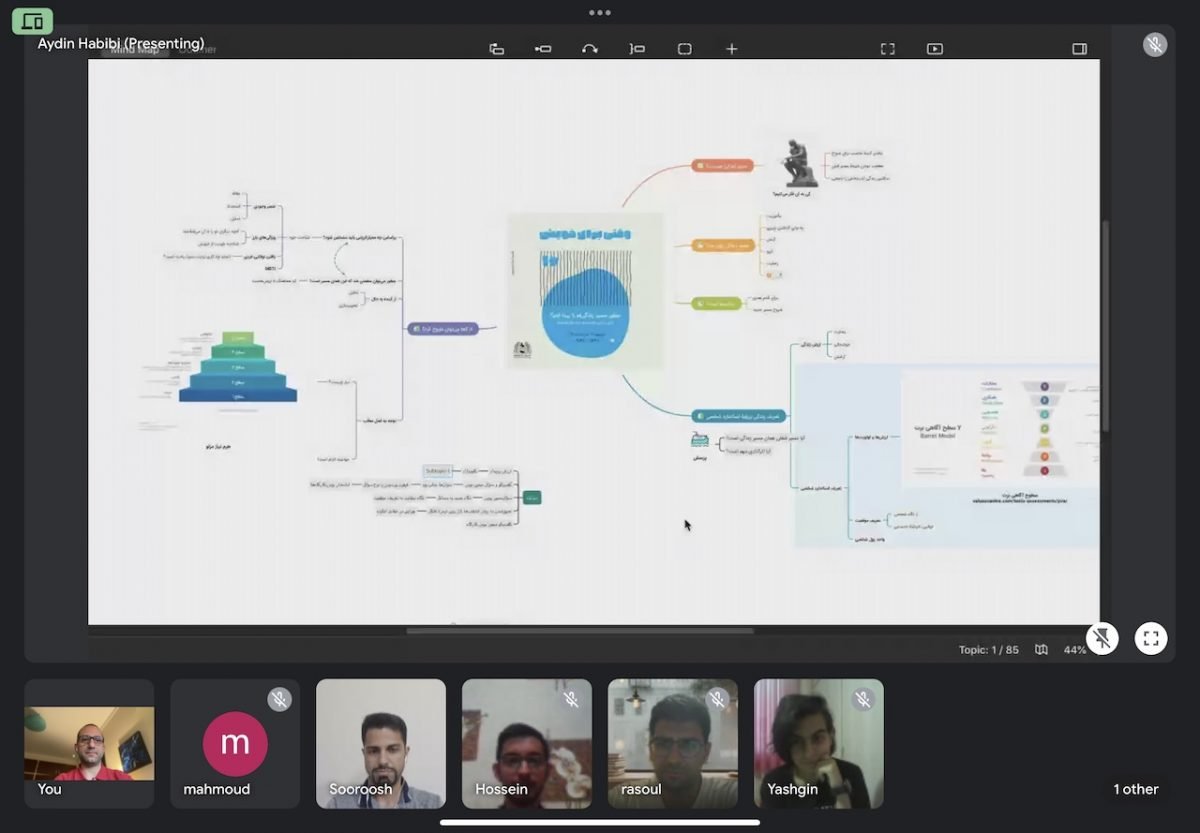The image size is (1200, 833).
Task: Select the purple topic node left of center
Action: point(443,328)
